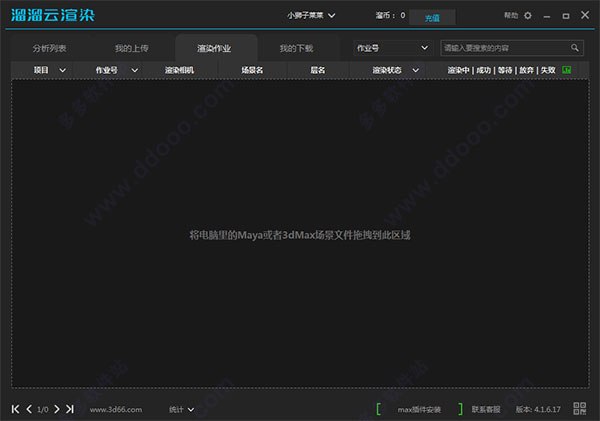Click the 渲染相机 column header
The image size is (600, 421).
click(x=179, y=70)
